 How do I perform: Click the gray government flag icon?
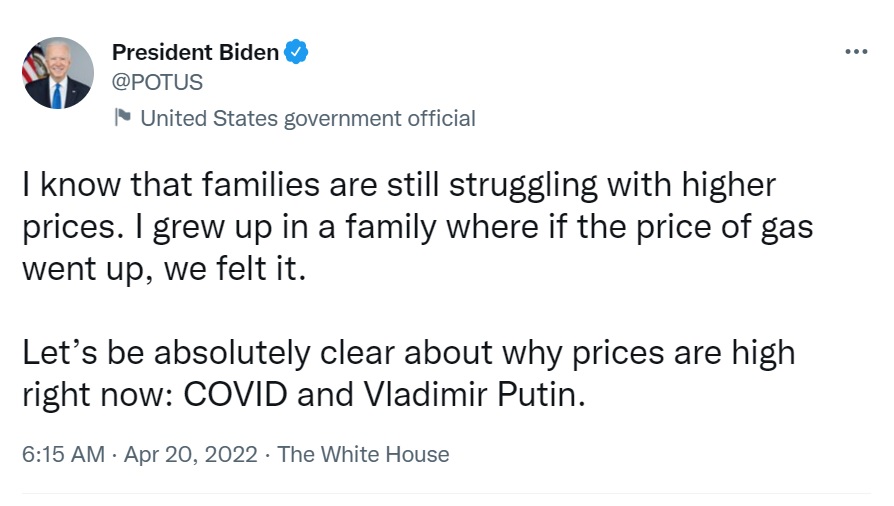[x=123, y=118]
